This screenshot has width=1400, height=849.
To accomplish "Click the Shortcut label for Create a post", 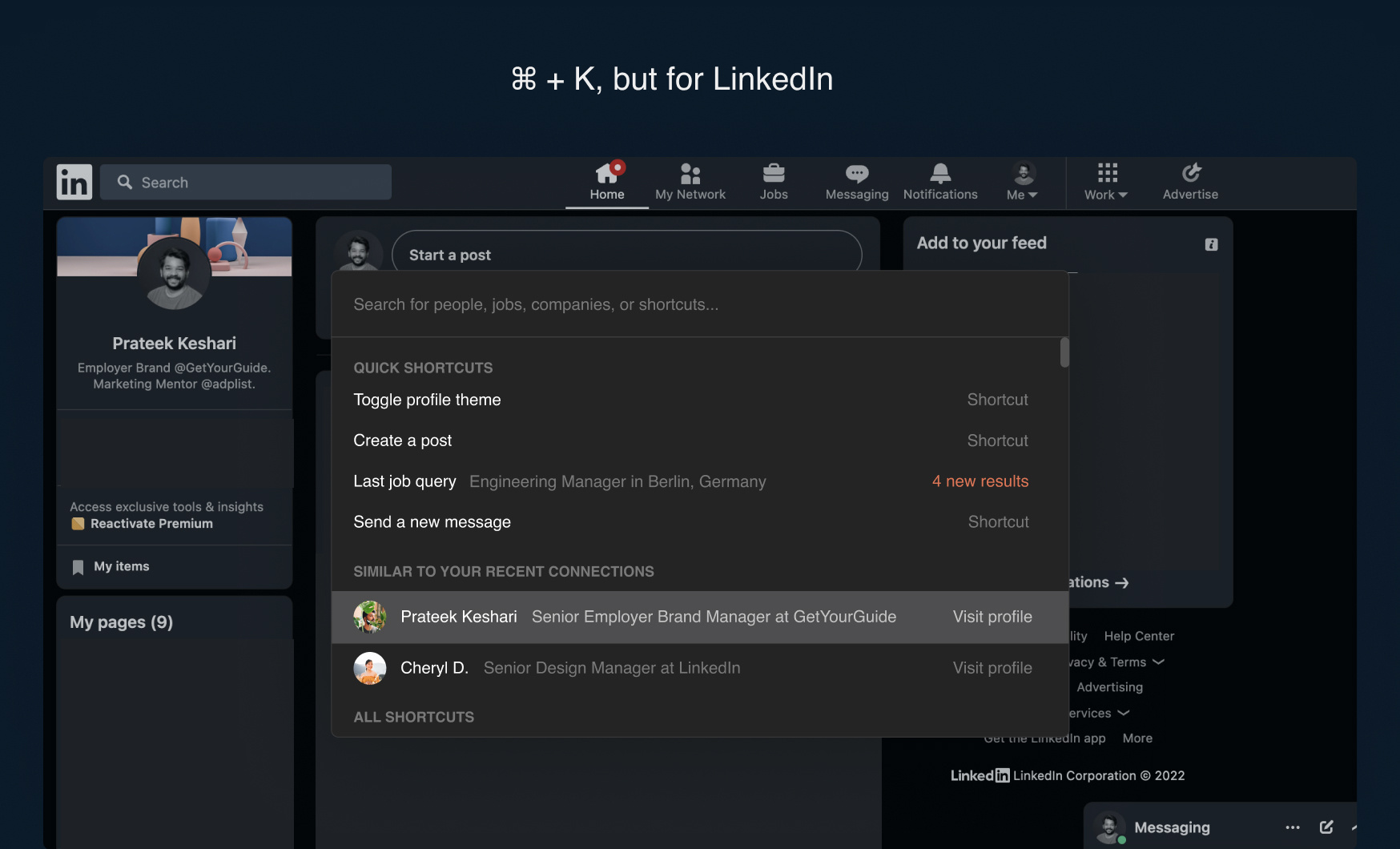I will [998, 441].
